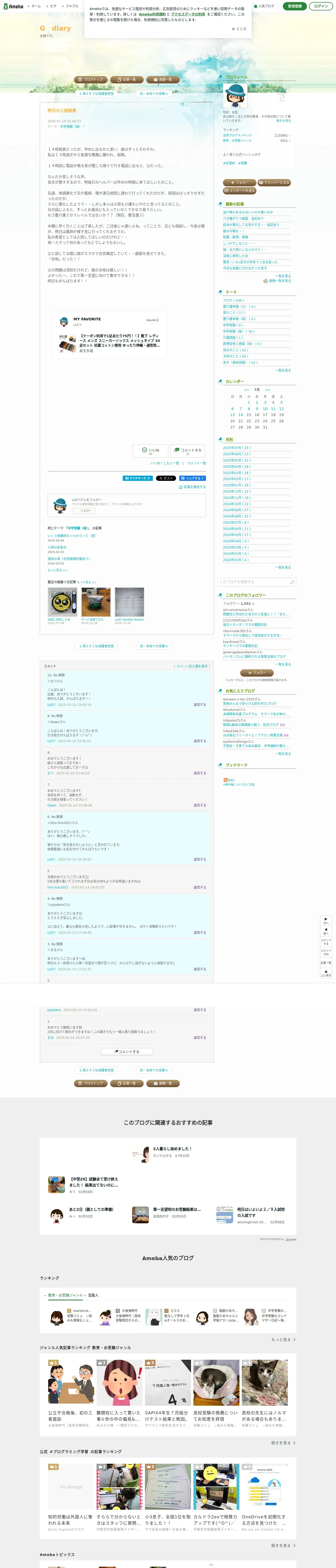Go to previous month in the calendar
The width and height of the screenshot is (336, 1568).
246,390
